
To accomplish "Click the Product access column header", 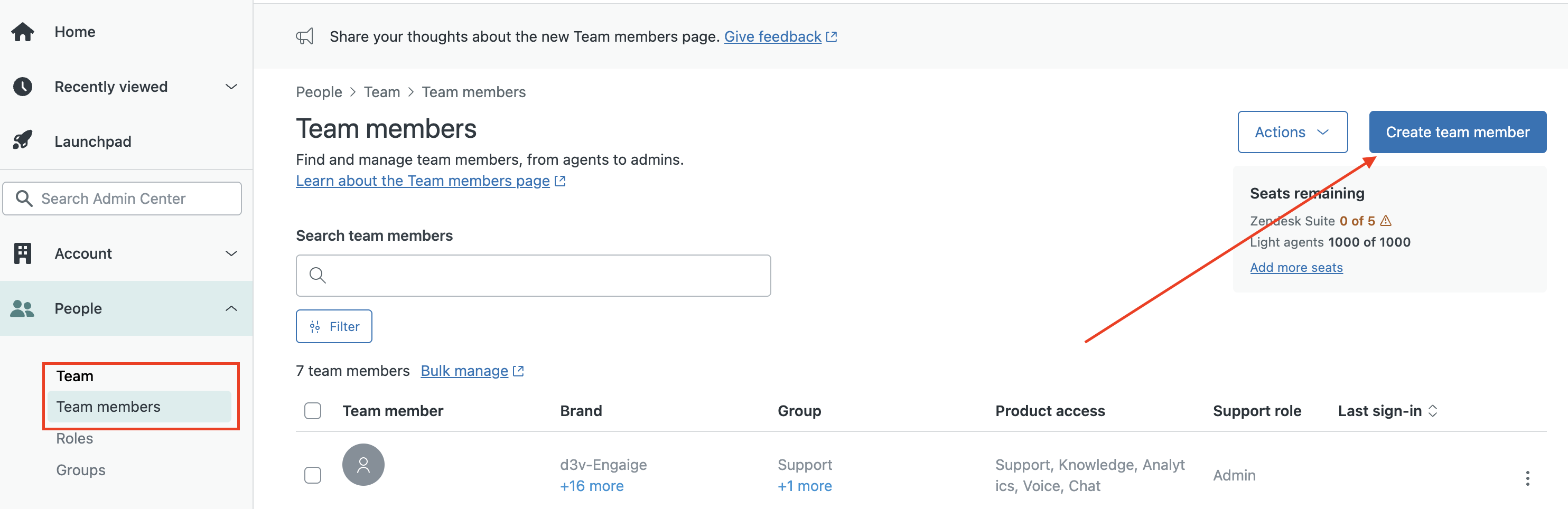I will (x=1049, y=411).
